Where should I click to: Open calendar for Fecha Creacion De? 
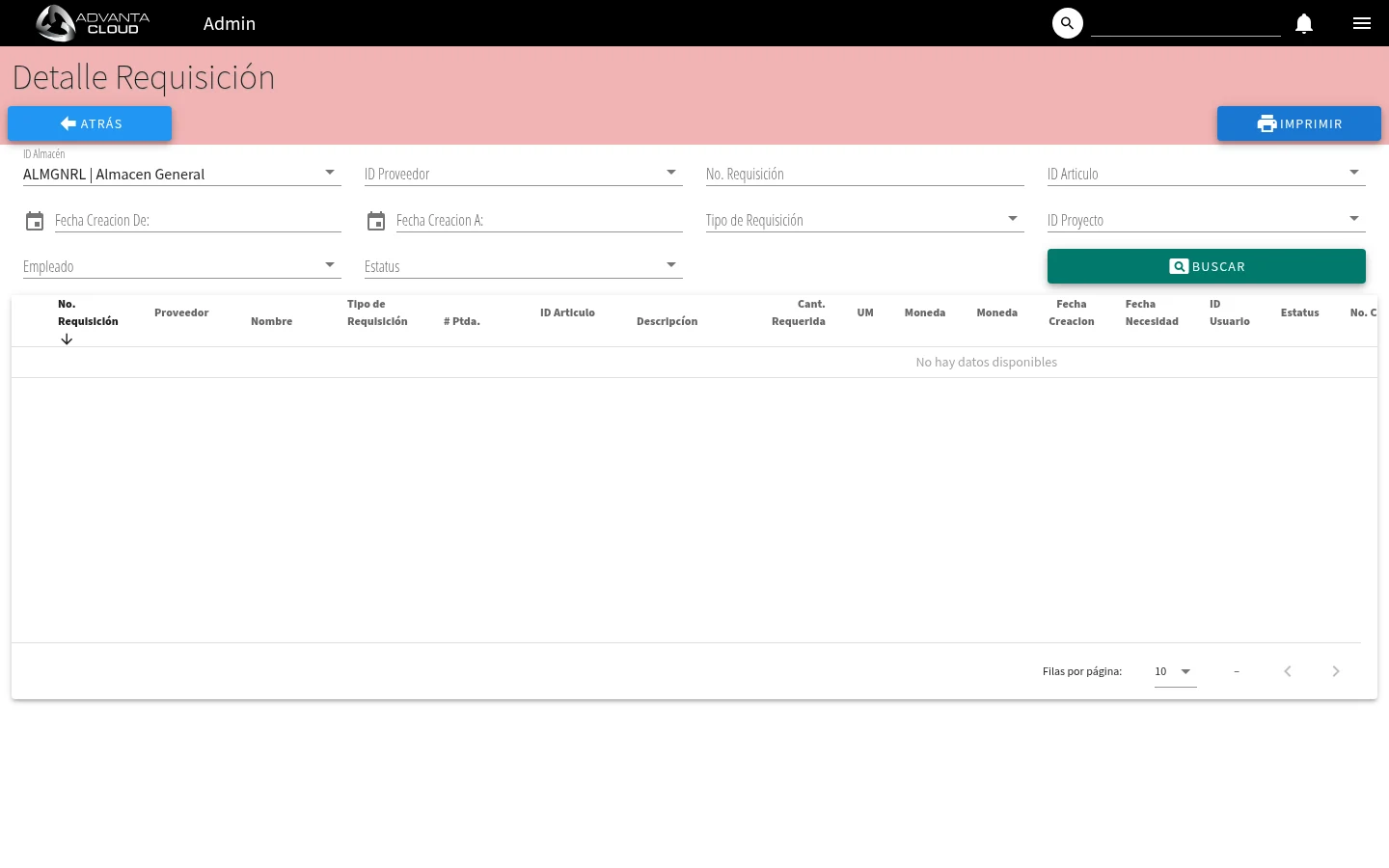point(35,221)
